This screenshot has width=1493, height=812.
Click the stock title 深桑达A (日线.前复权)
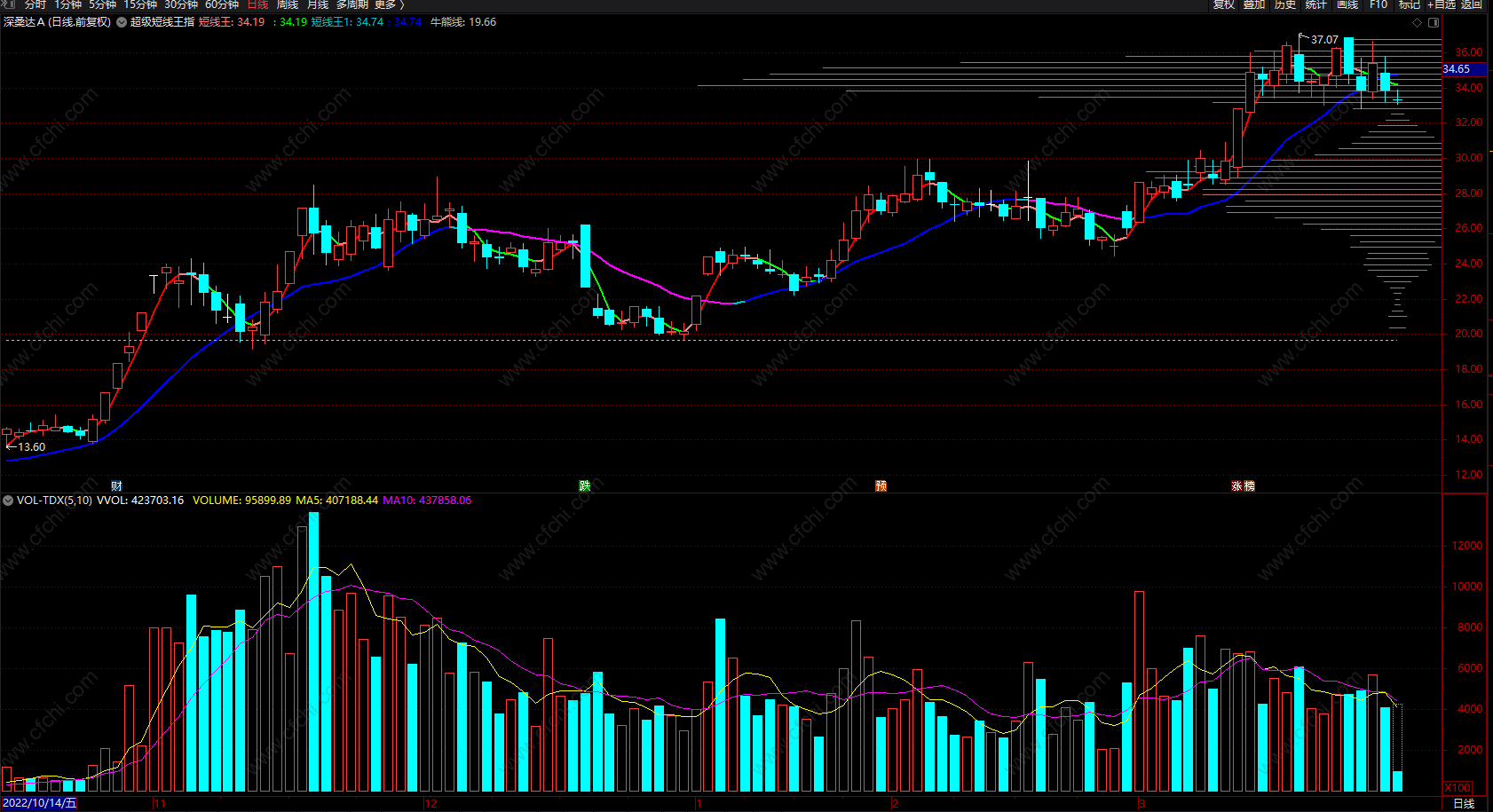tap(57, 22)
